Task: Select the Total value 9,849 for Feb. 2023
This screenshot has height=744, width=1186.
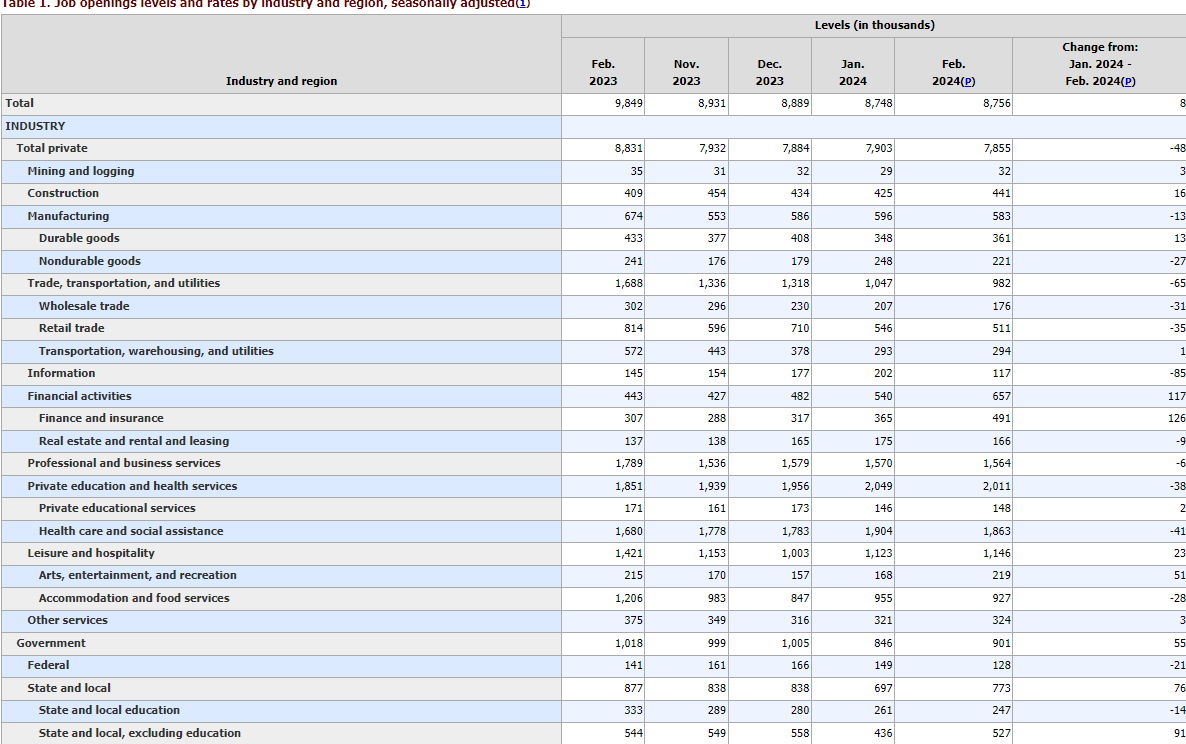Action: tap(629, 104)
